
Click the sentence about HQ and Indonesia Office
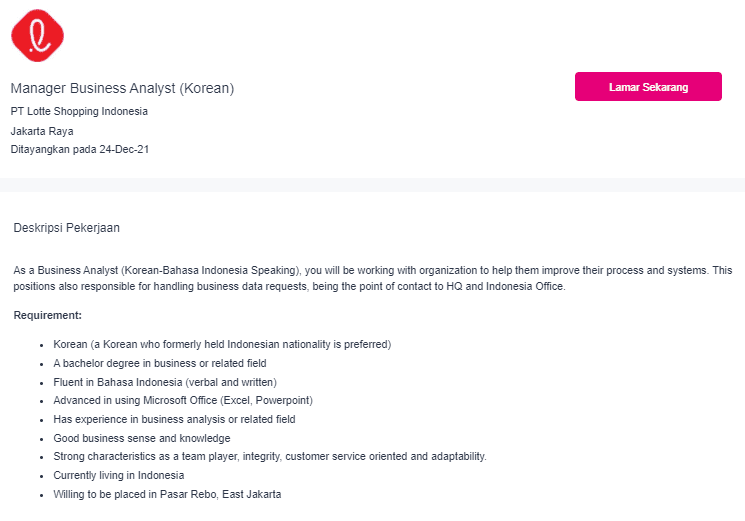click(x=289, y=286)
